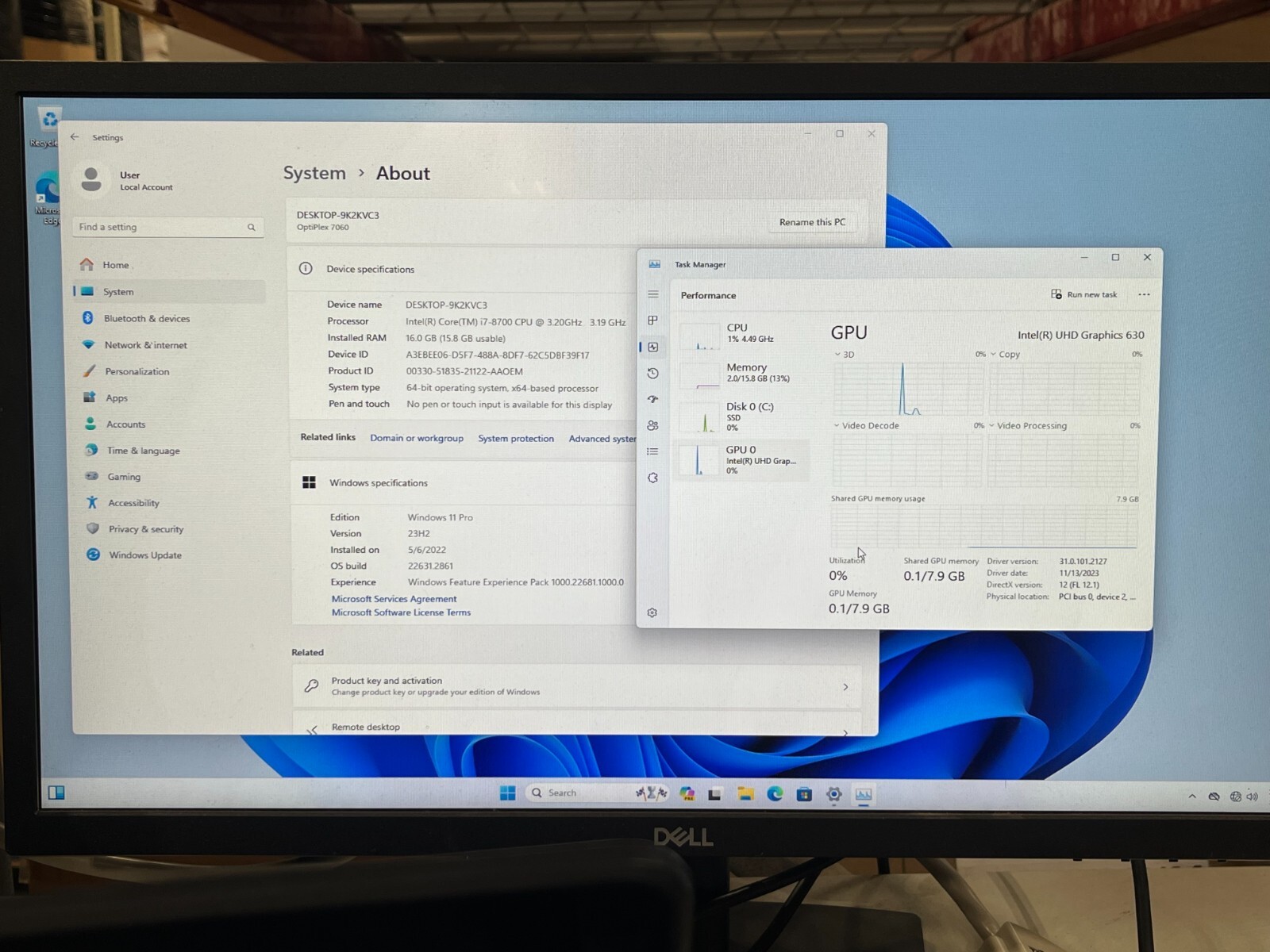1270x952 pixels.
Task: Switch to Settings from the taskbar icon
Action: (834, 794)
